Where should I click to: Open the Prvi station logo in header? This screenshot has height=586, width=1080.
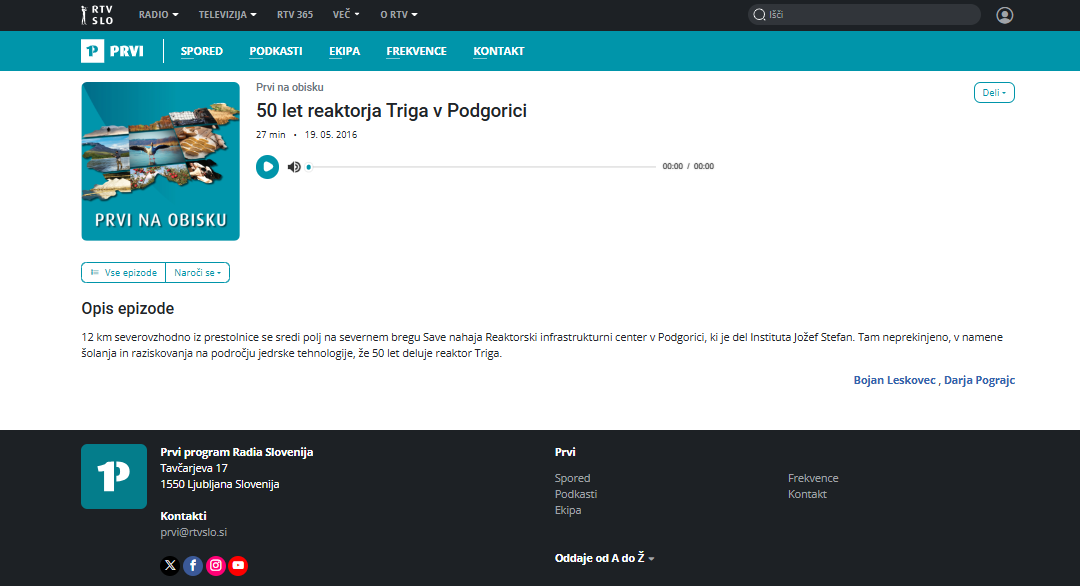113,51
